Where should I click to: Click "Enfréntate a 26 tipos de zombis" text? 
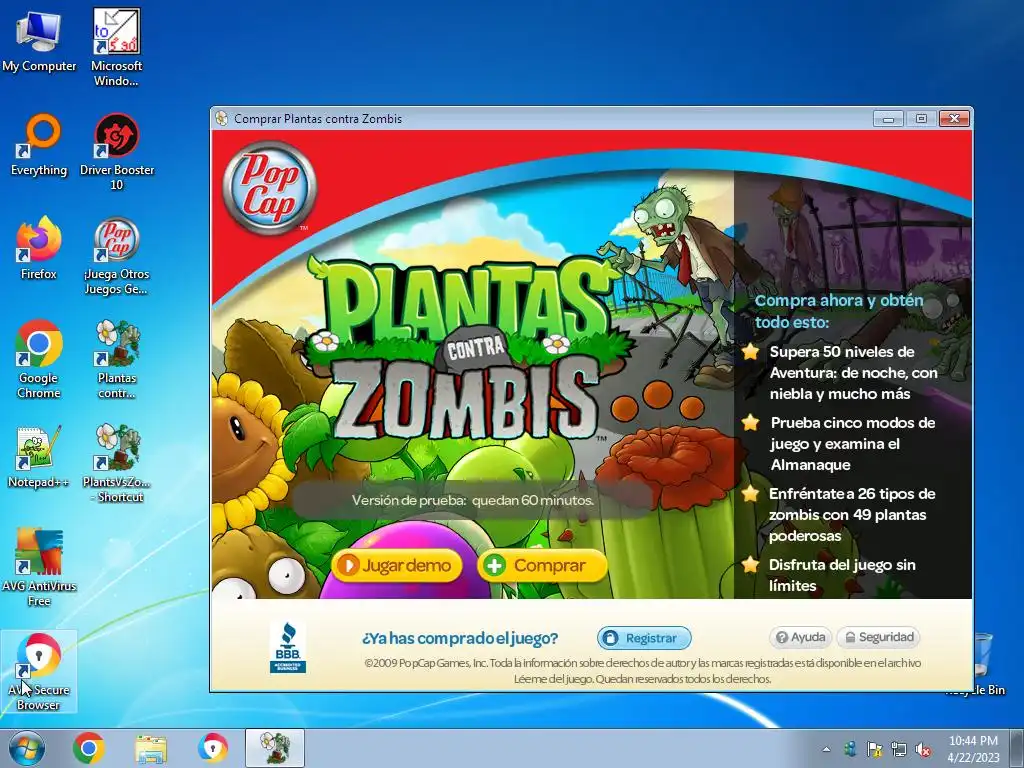tap(852, 515)
